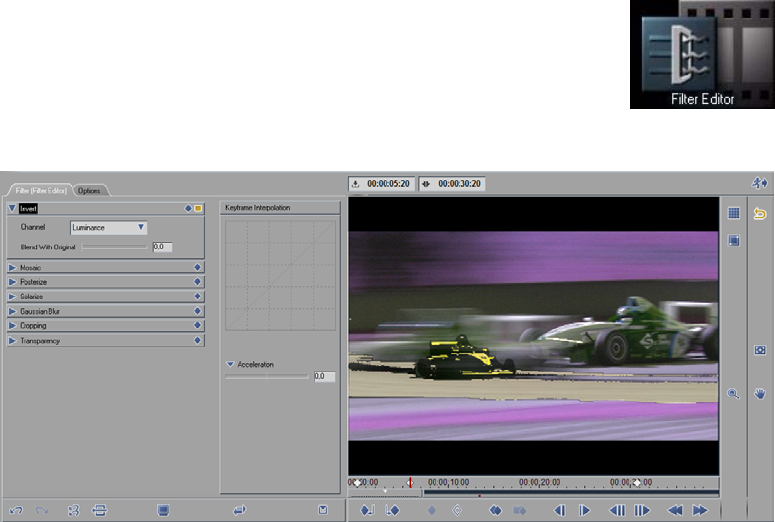Click the rewind button
The height and width of the screenshot is (522, 775).
pyautogui.click(x=676, y=510)
